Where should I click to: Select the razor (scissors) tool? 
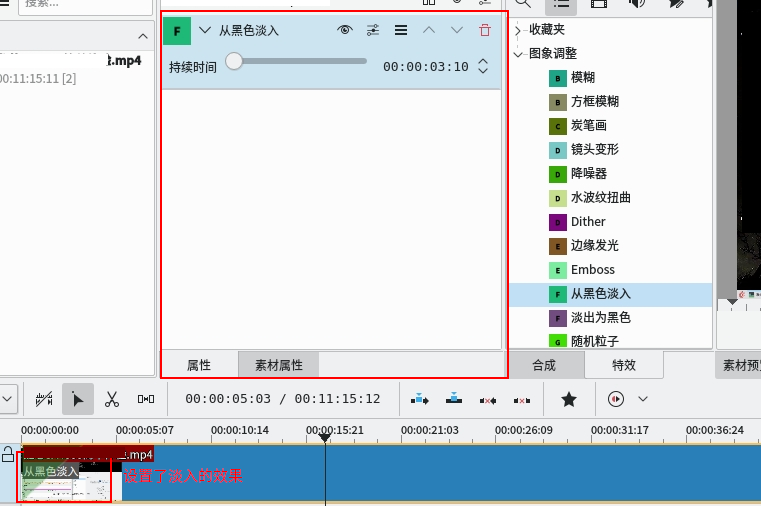(x=112, y=399)
